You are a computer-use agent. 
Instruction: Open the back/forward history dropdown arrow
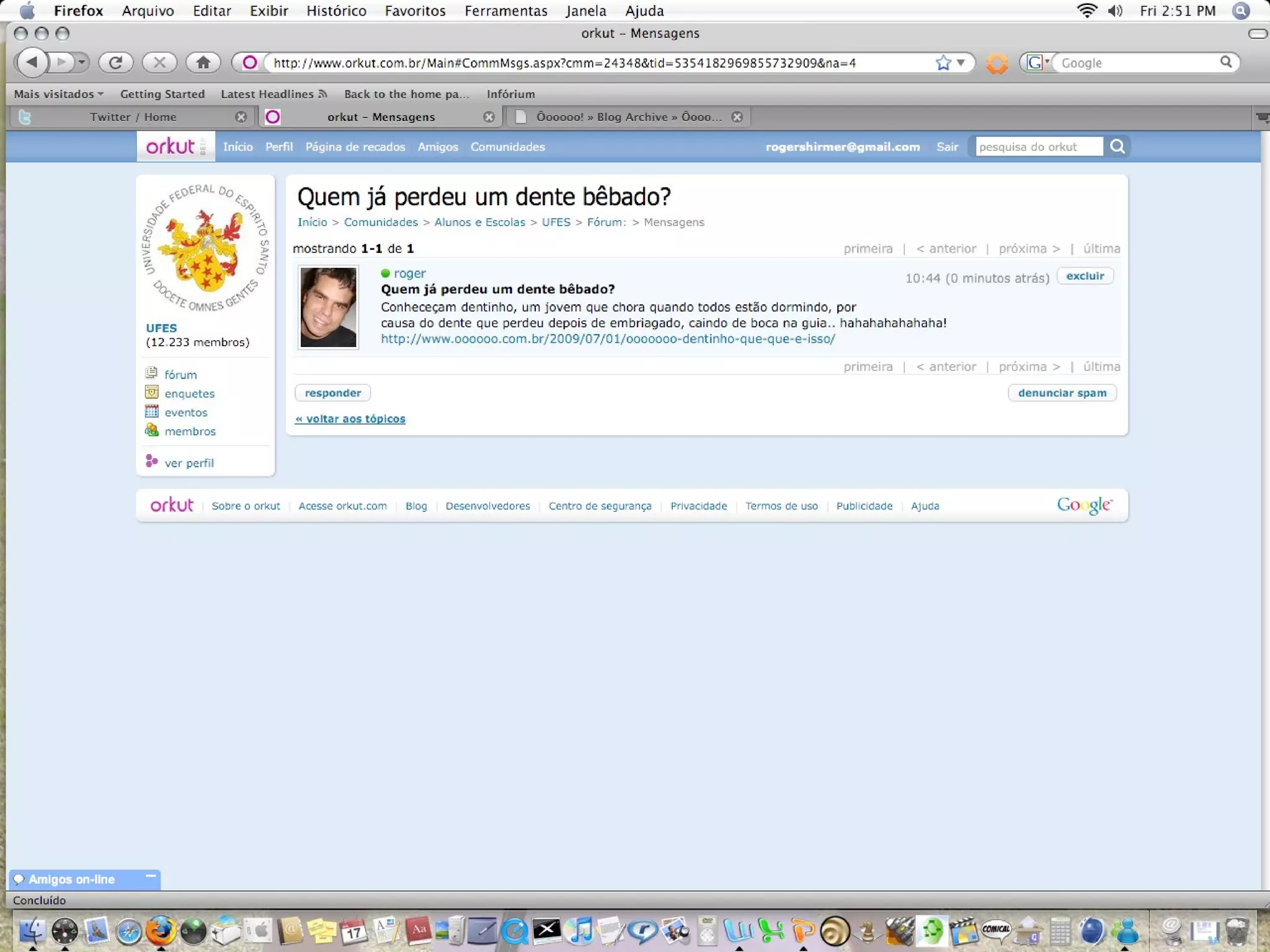pyautogui.click(x=81, y=62)
